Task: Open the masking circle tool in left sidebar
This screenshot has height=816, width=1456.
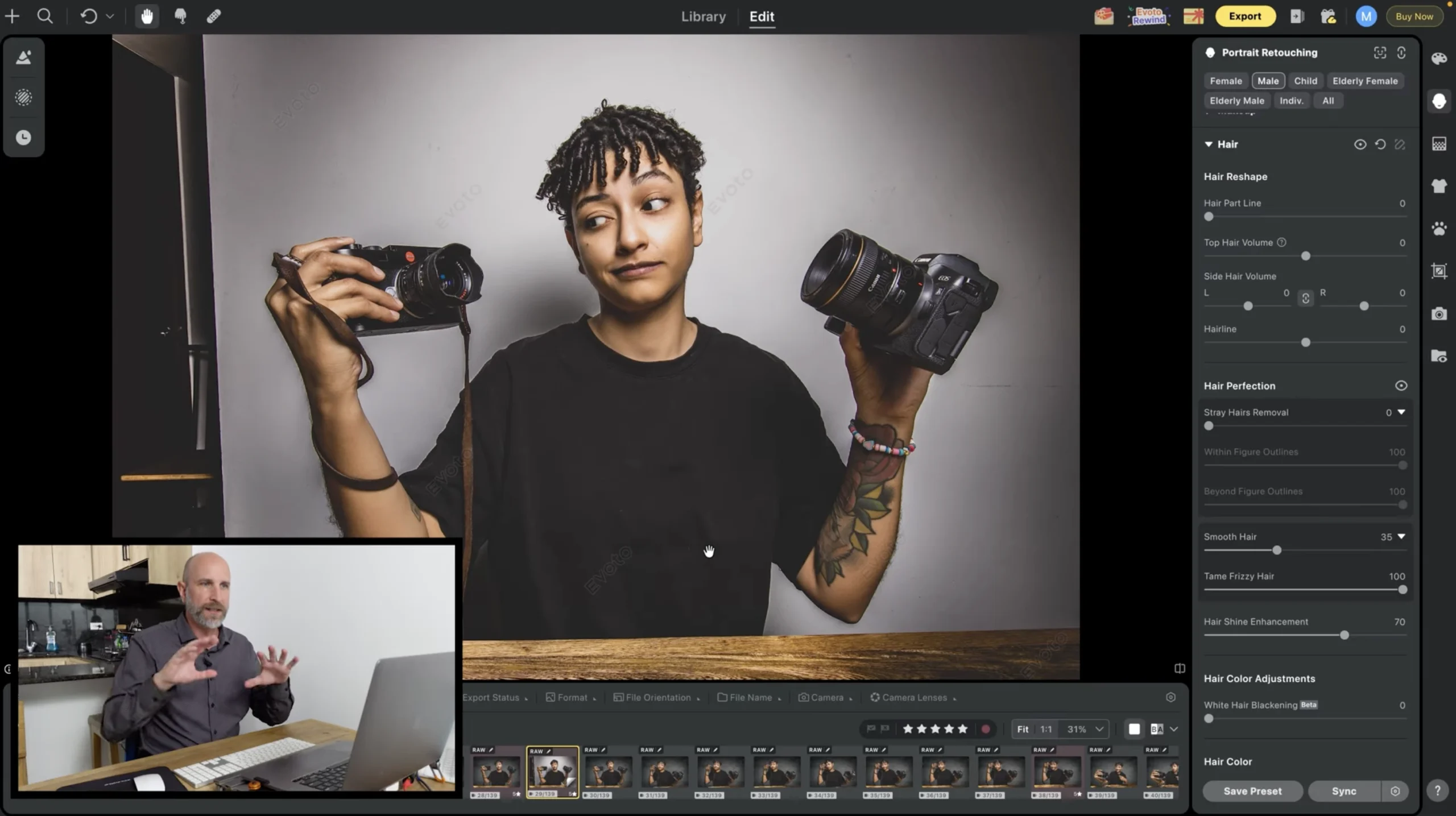Action: [x=23, y=97]
